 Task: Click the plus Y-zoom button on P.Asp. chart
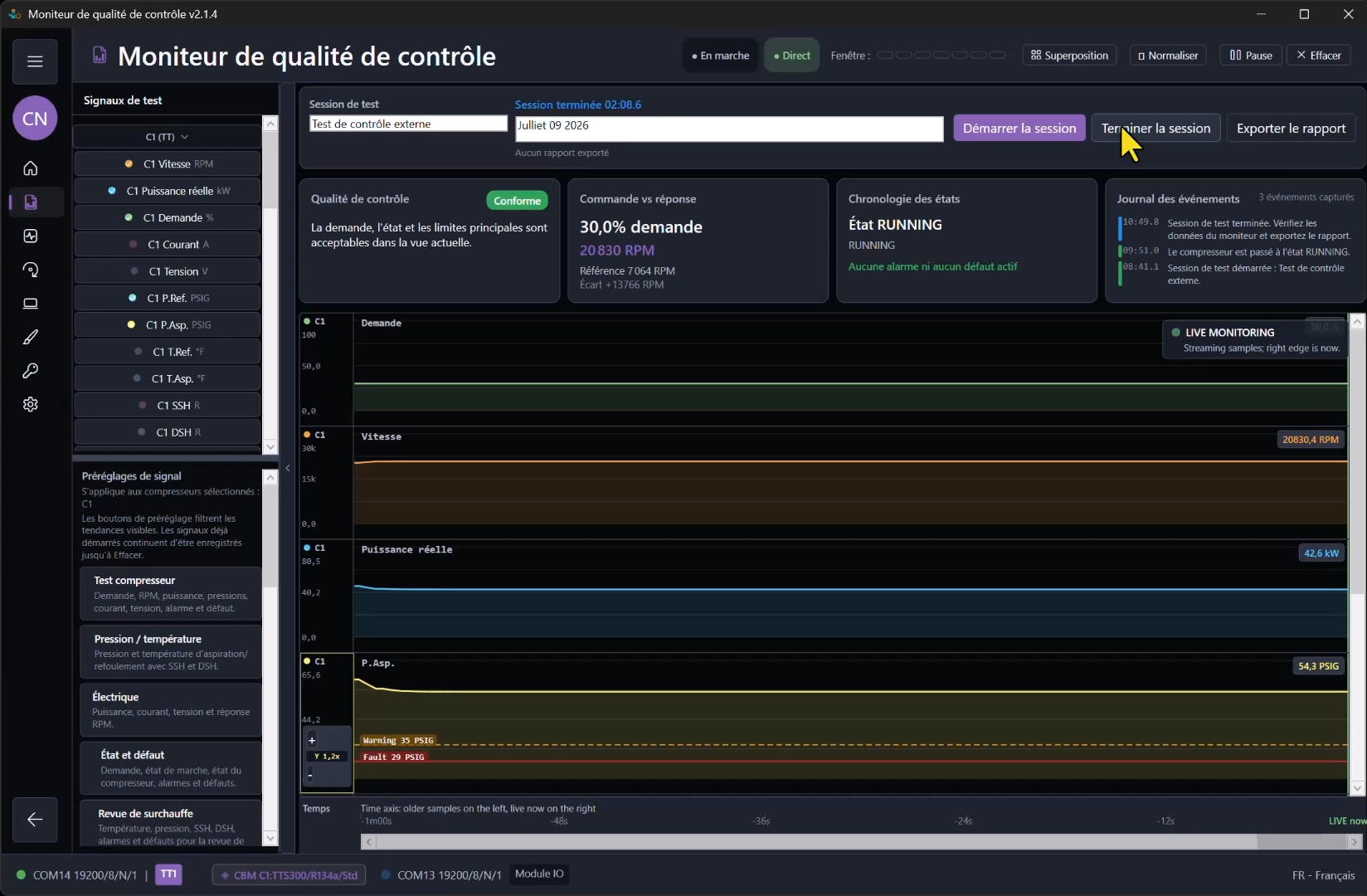tap(312, 740)
